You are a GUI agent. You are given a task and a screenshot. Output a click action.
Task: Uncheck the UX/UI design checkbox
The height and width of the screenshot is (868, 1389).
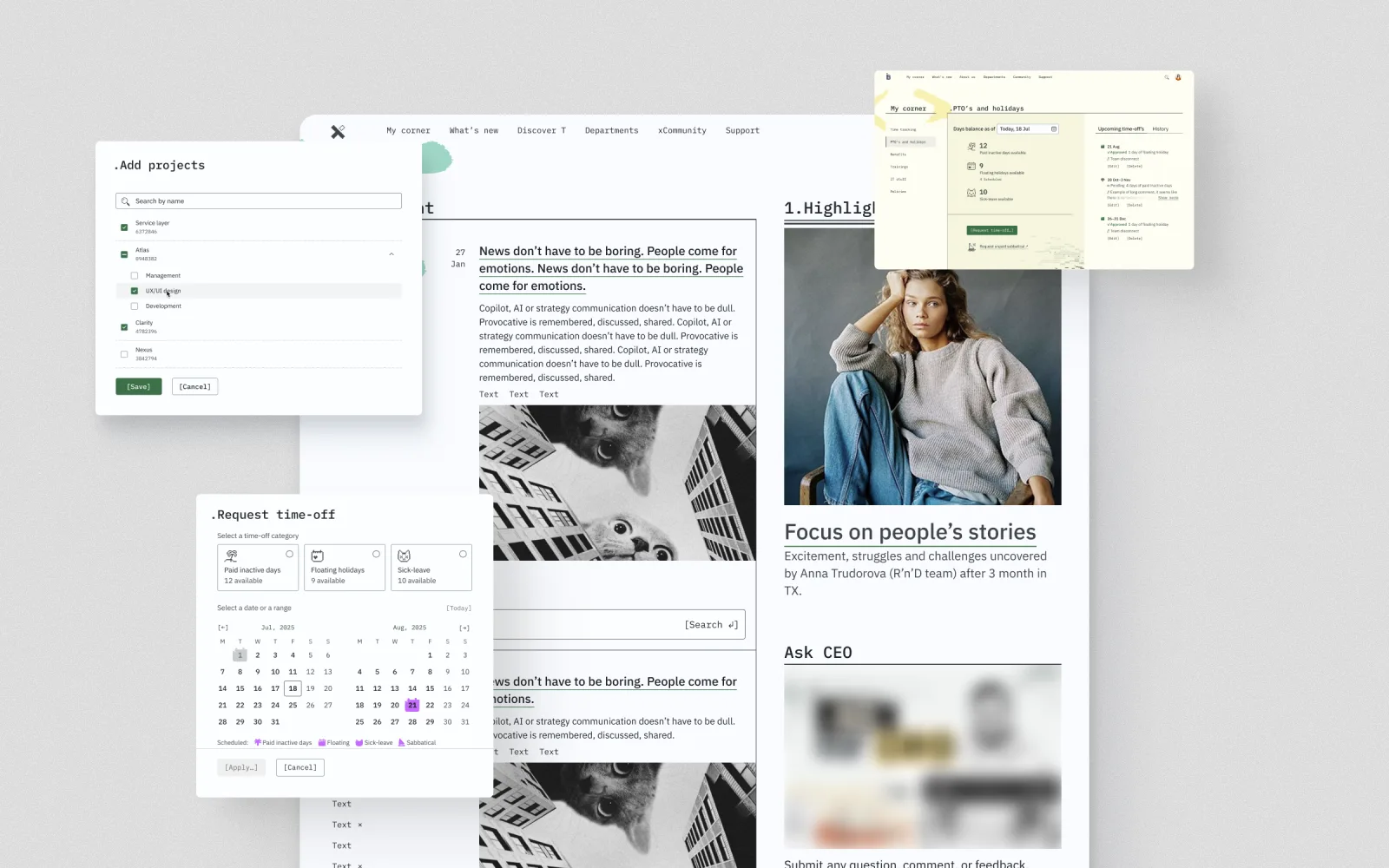[135, 291]
